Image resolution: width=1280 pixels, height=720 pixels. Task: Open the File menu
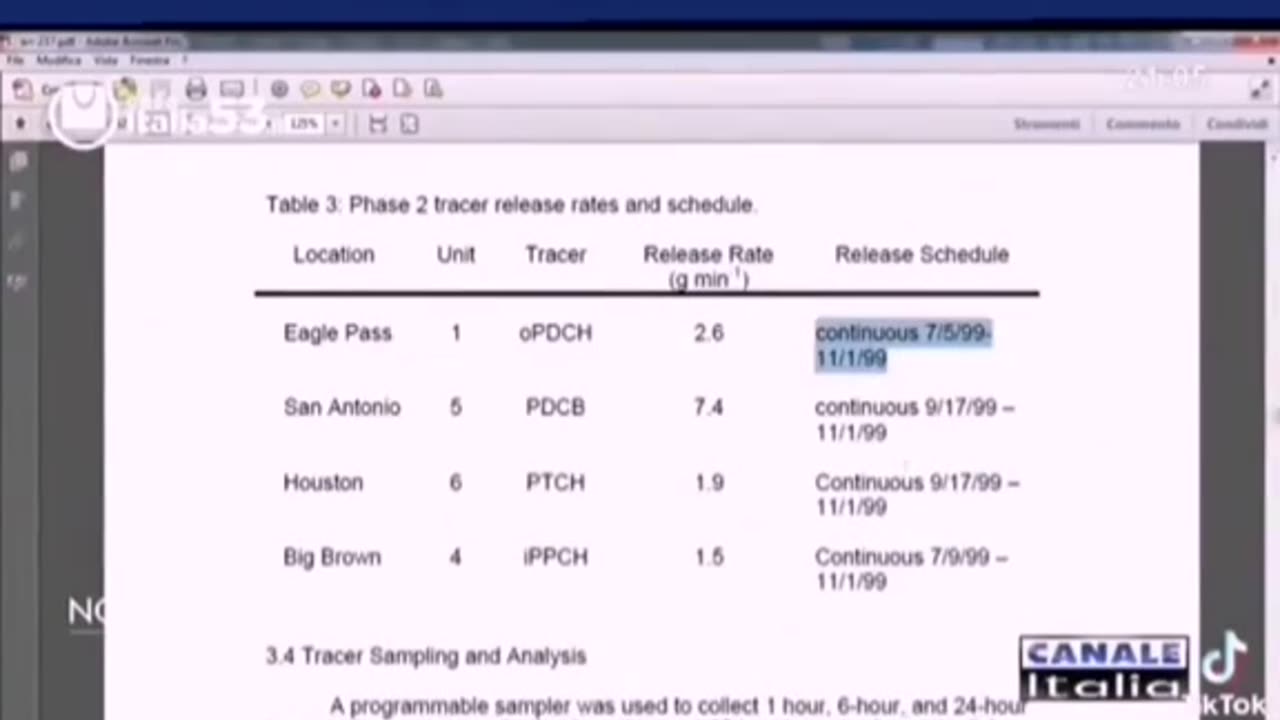click(x=15, y=60)
